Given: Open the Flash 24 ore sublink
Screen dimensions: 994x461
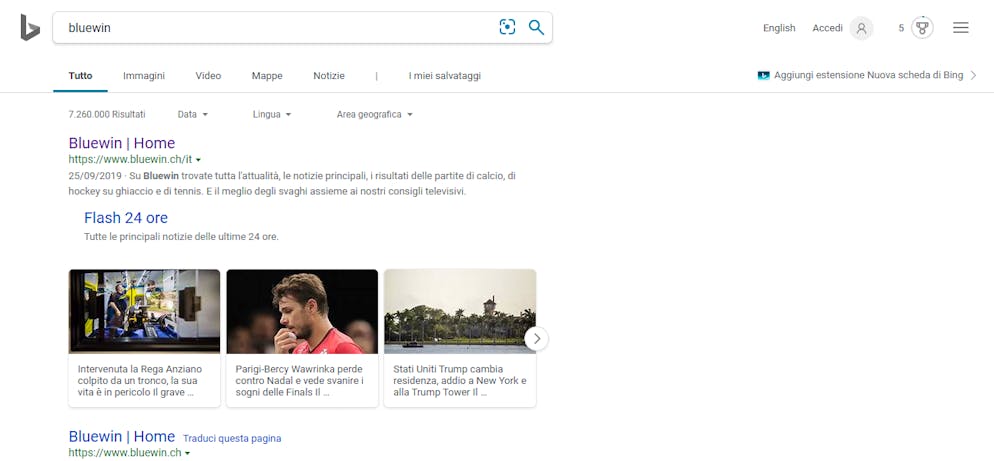Looking at the screenshot, I should (x=126, y=218).
